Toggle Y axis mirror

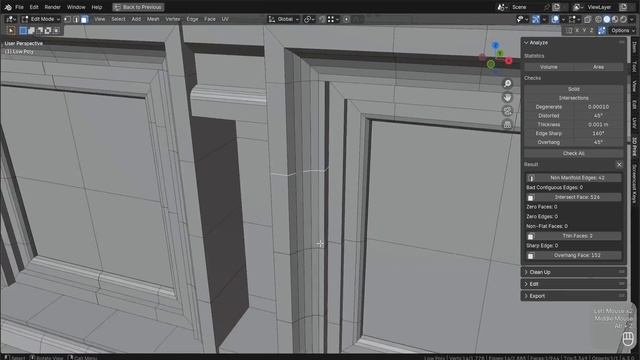584,31
